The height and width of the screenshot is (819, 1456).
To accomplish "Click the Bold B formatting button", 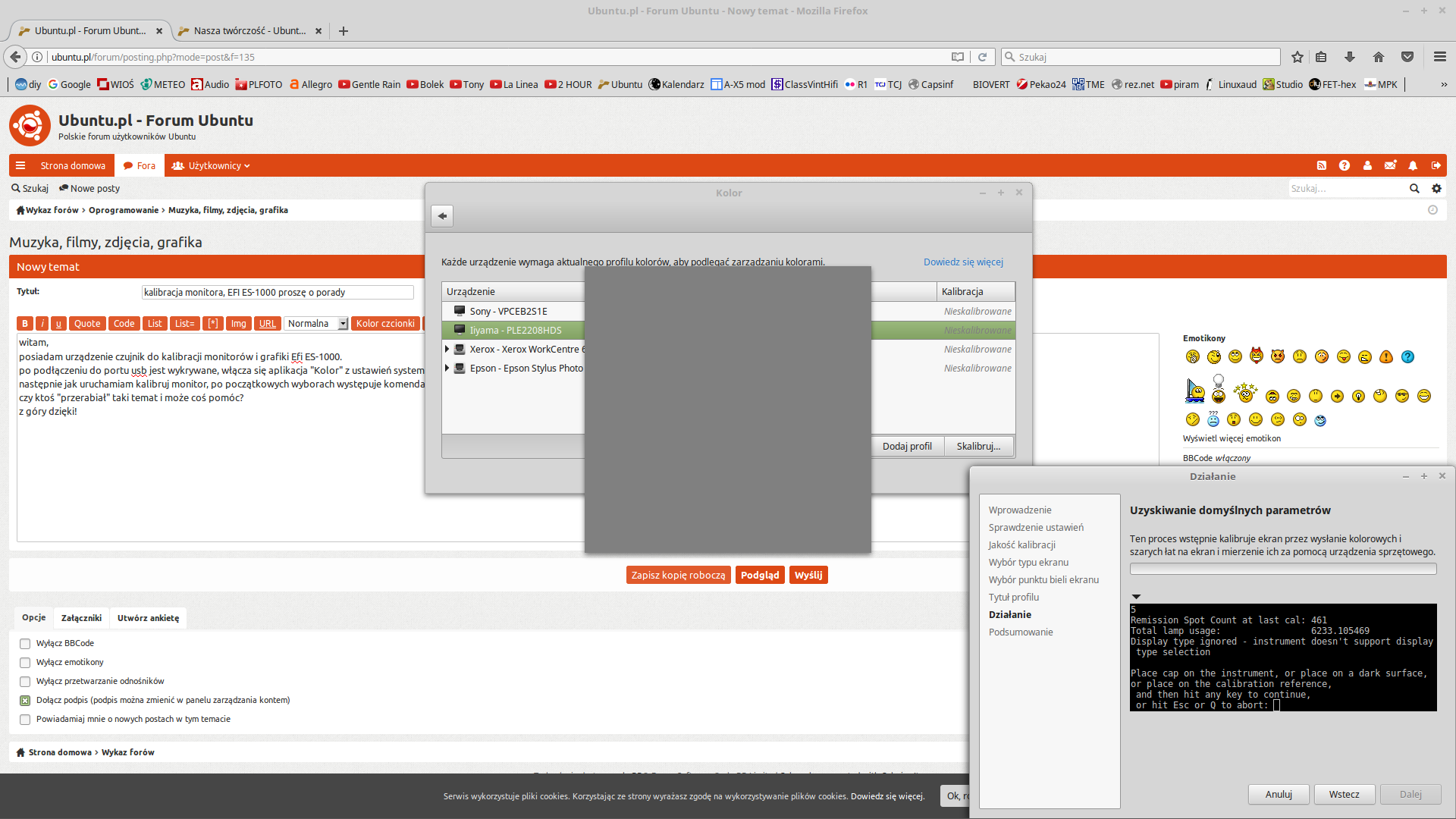I will (25, 323).
